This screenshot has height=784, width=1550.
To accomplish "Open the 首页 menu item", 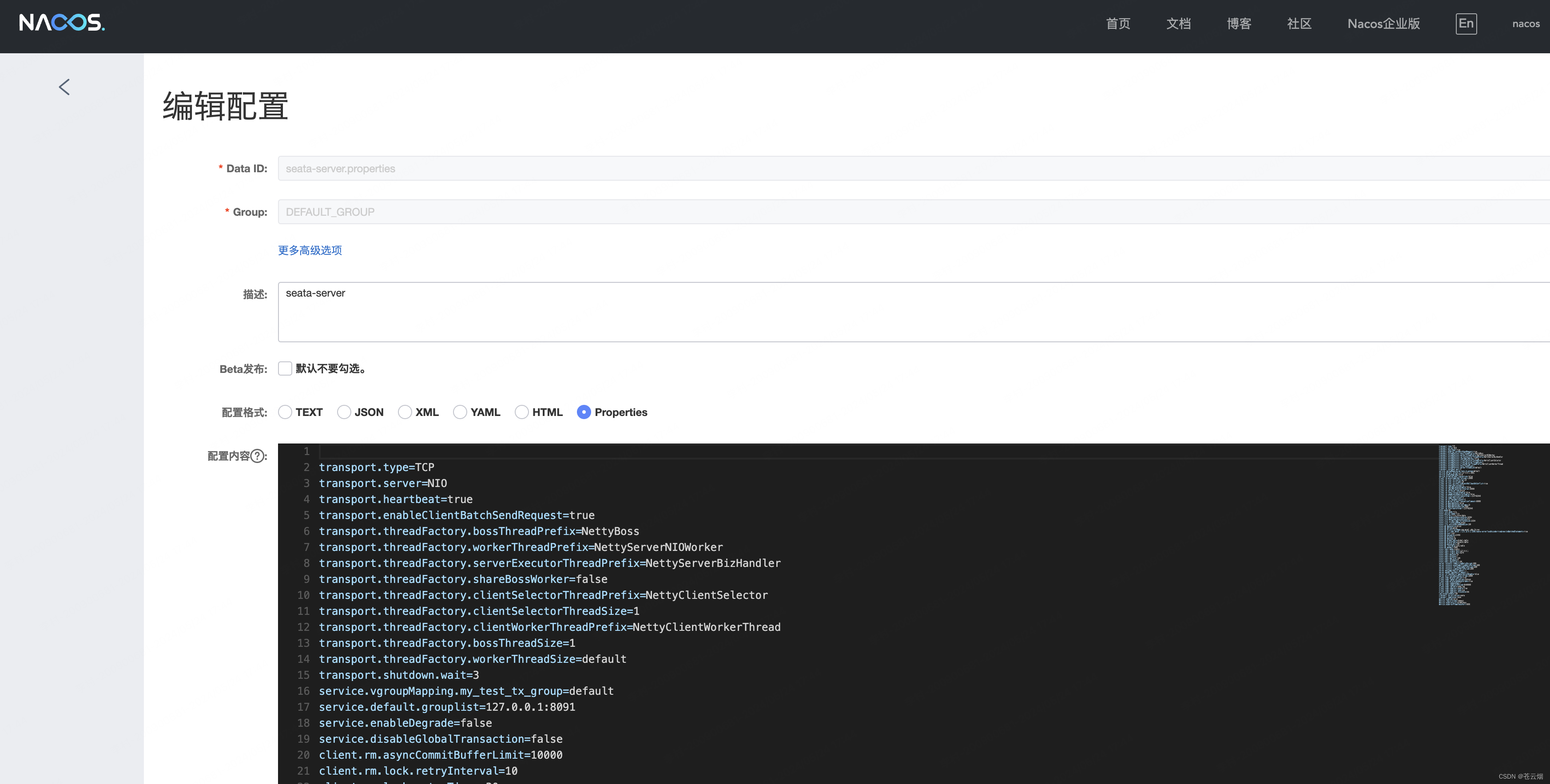I will 1118,24.
